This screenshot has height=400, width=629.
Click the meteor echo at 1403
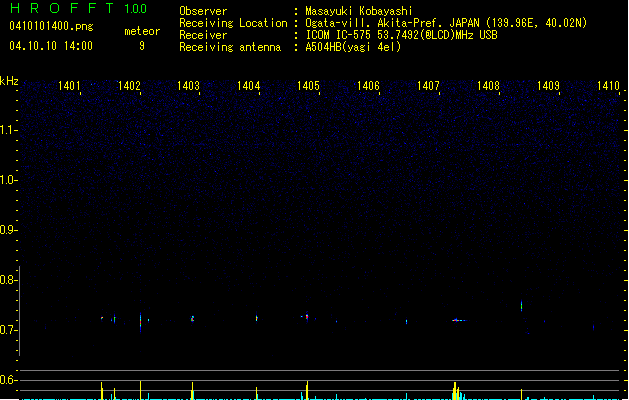click(x=193, y=319)
